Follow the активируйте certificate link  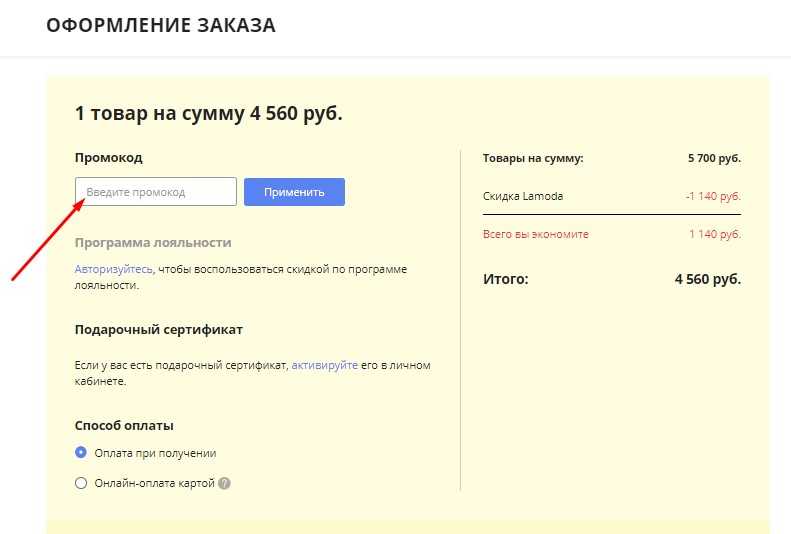pyautogui.click(x=324, y=365)
